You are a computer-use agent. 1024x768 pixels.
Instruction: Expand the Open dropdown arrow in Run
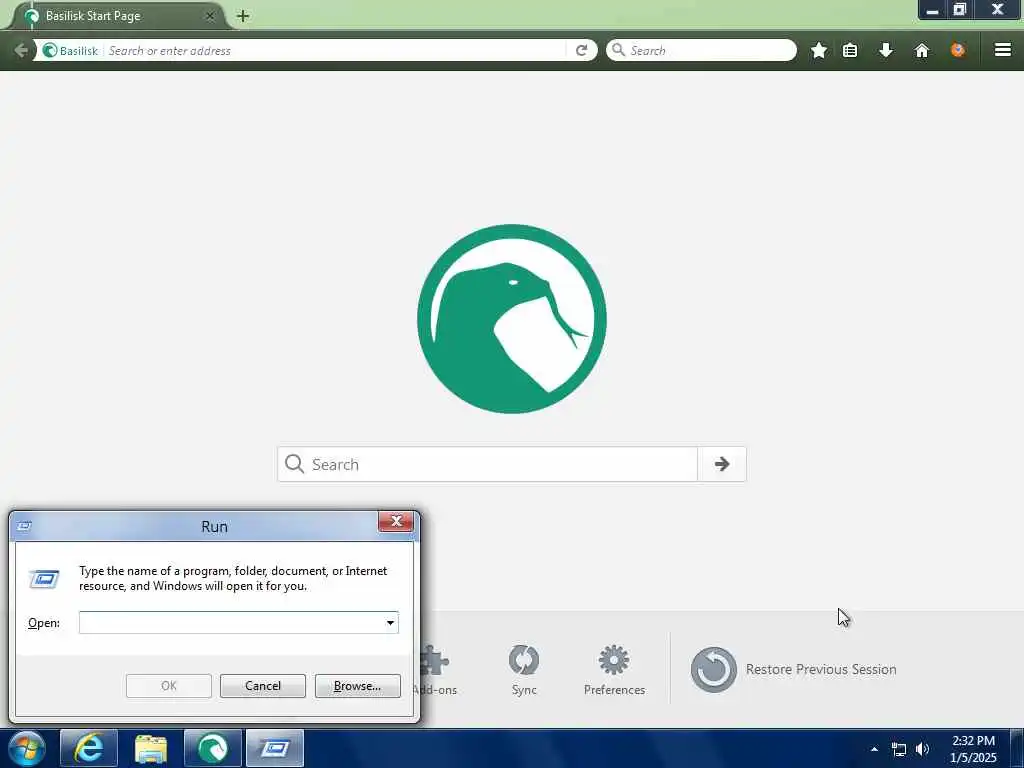pos(390,622)
